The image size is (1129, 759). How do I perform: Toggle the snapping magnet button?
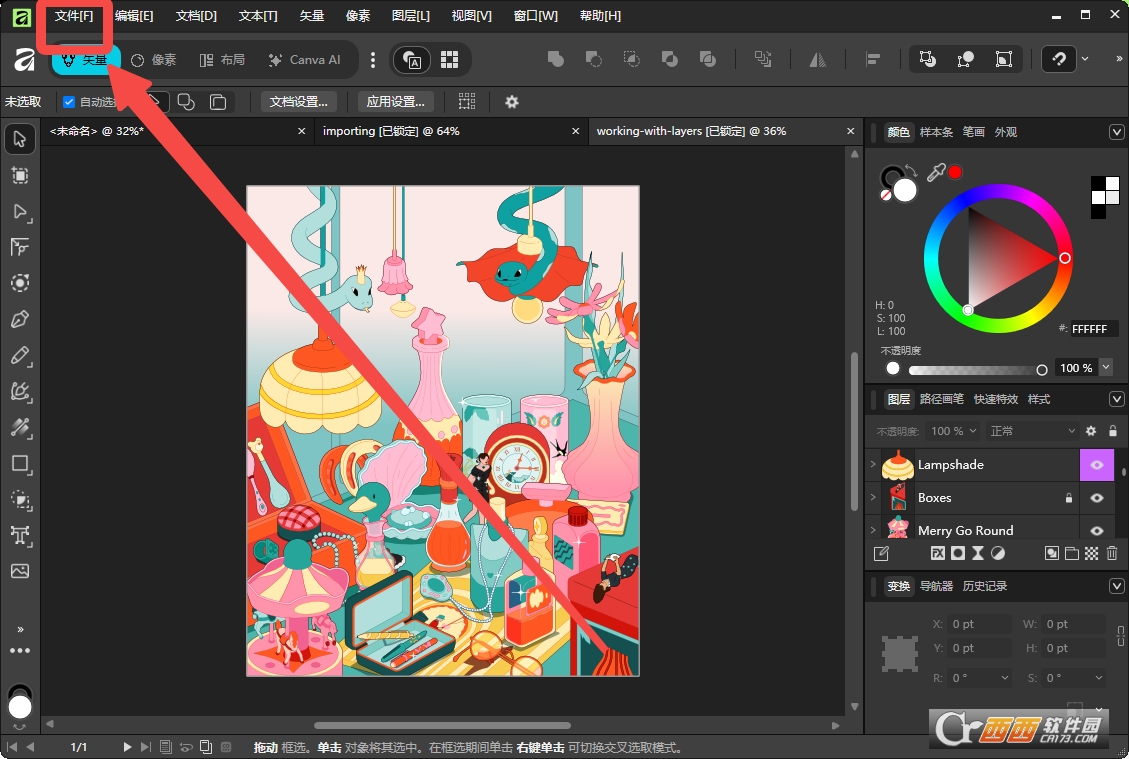click(x=1058, y=59)
